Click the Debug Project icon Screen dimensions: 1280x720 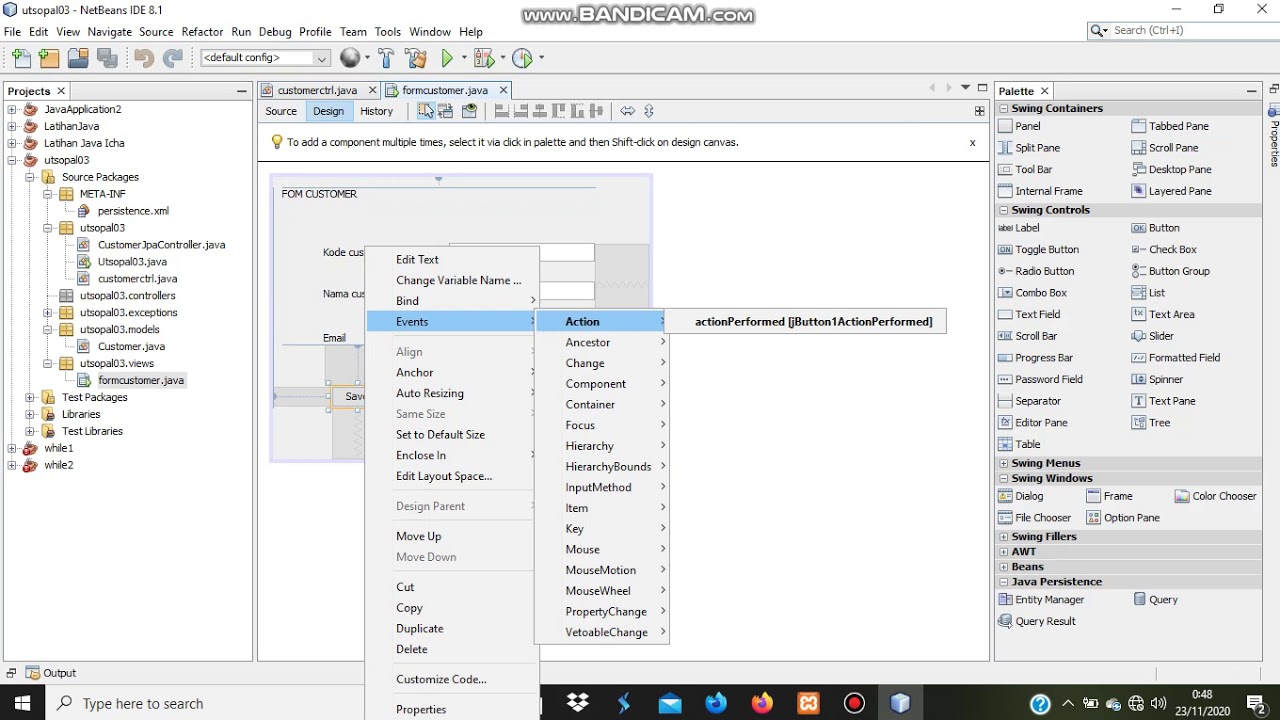coord(483,58)
